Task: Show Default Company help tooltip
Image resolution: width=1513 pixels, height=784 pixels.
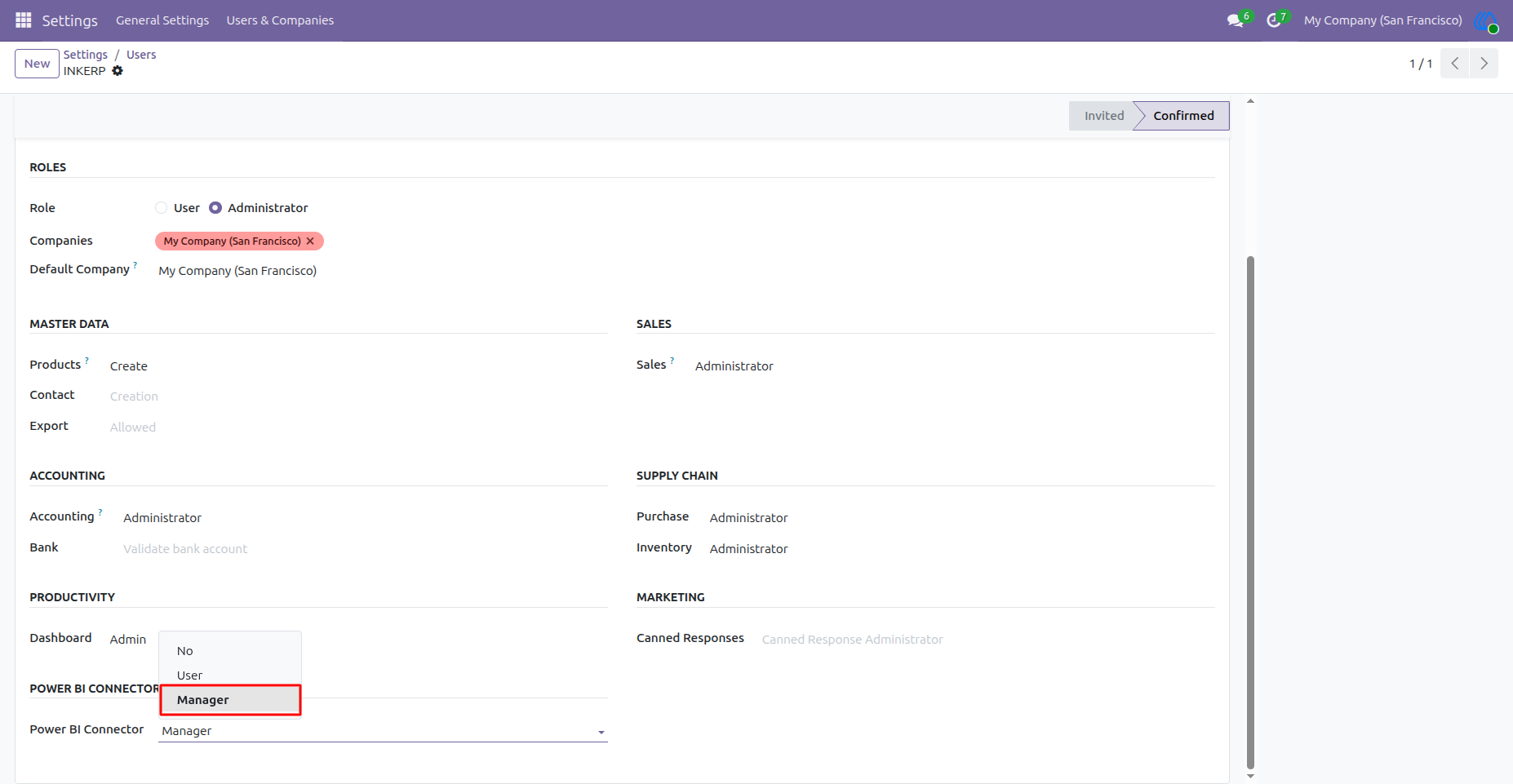Action: tap(135, 264)
